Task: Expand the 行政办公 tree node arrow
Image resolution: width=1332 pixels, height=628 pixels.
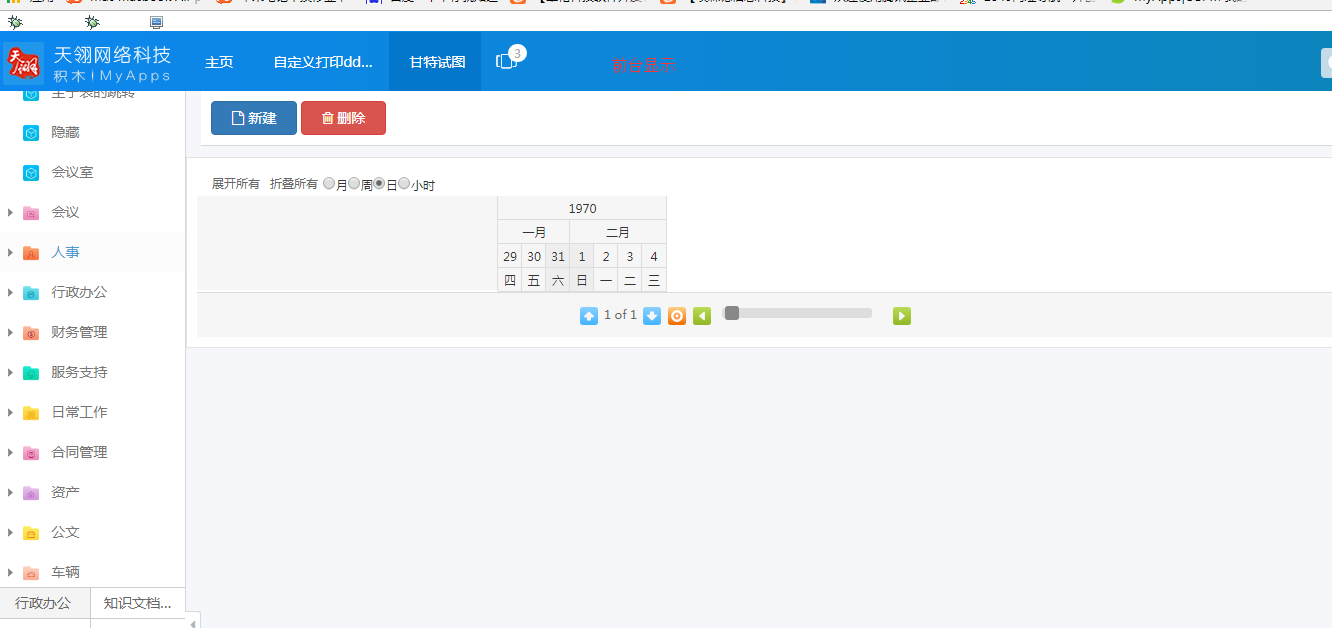Action: click(10, 292)
